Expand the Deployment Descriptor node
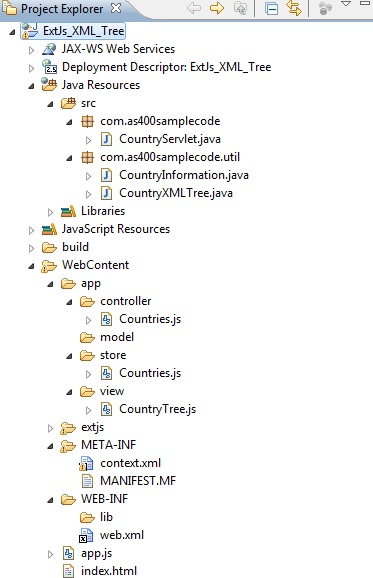Screen dimensions: 373x578 32,68
